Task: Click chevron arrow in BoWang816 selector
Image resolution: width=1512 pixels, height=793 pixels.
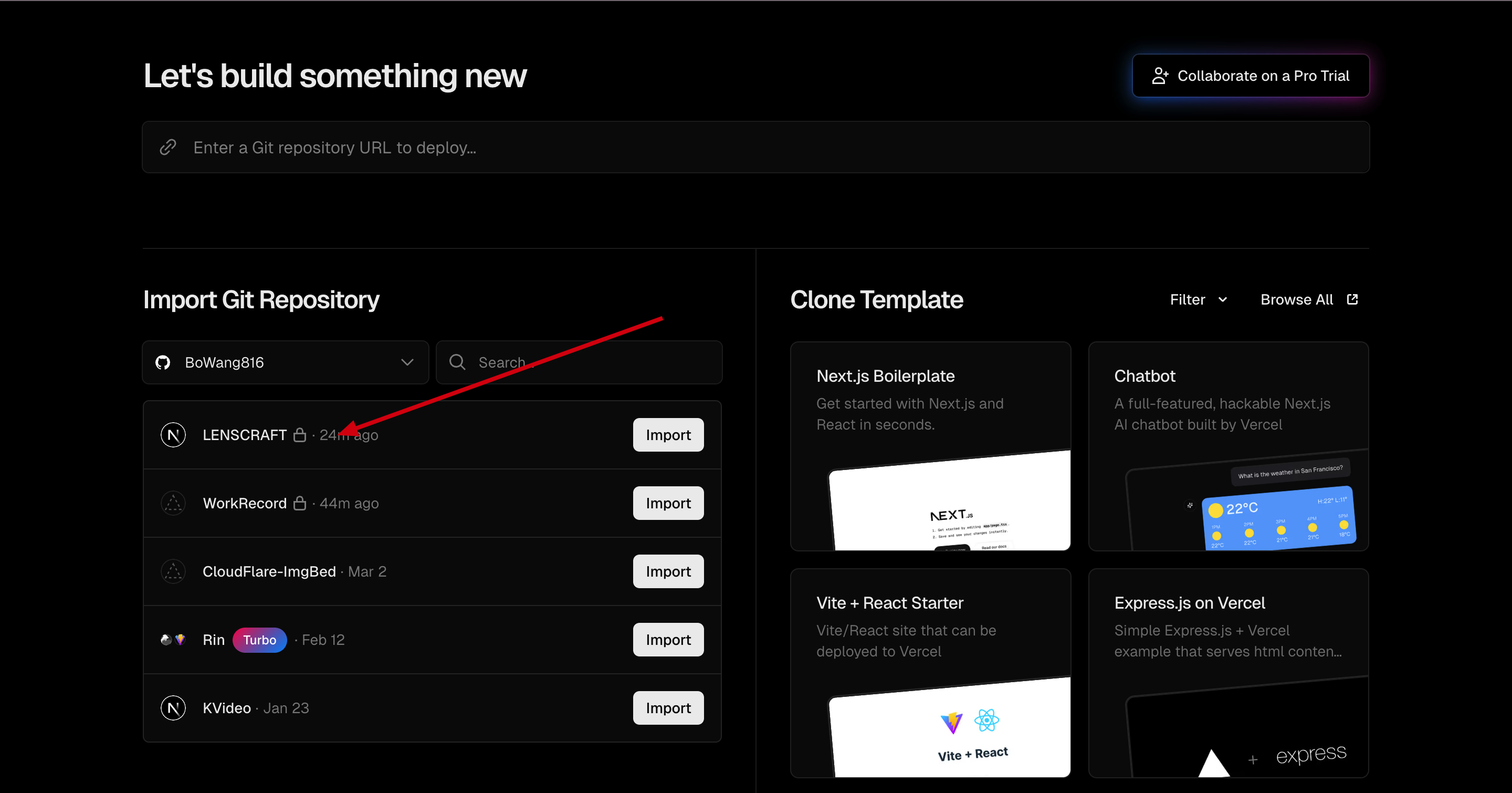Action: pyautogui.click(x=407, y=362)
